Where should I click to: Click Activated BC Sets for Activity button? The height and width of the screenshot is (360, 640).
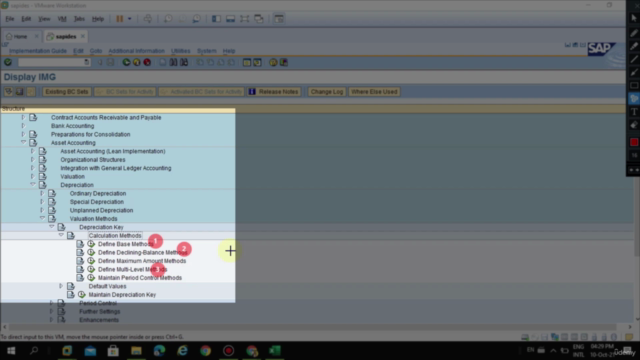pyautogui.click(x=202, y=91)
